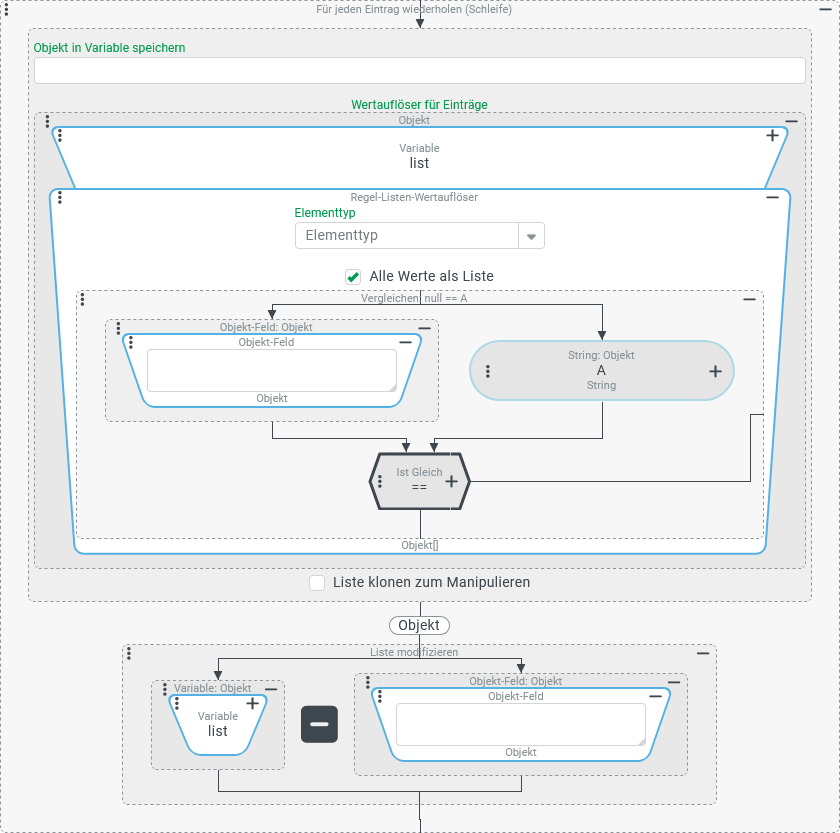
Task: Click the plus icon on the top Variable list block
Action: point(772,136)
